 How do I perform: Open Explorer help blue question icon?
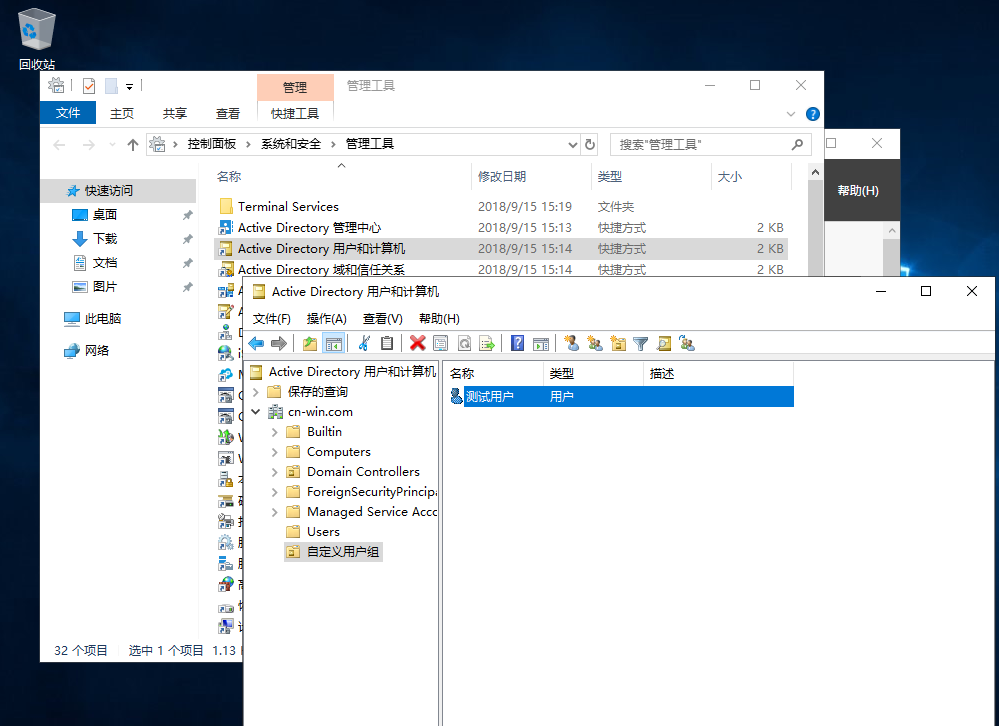tap(812, 114)
